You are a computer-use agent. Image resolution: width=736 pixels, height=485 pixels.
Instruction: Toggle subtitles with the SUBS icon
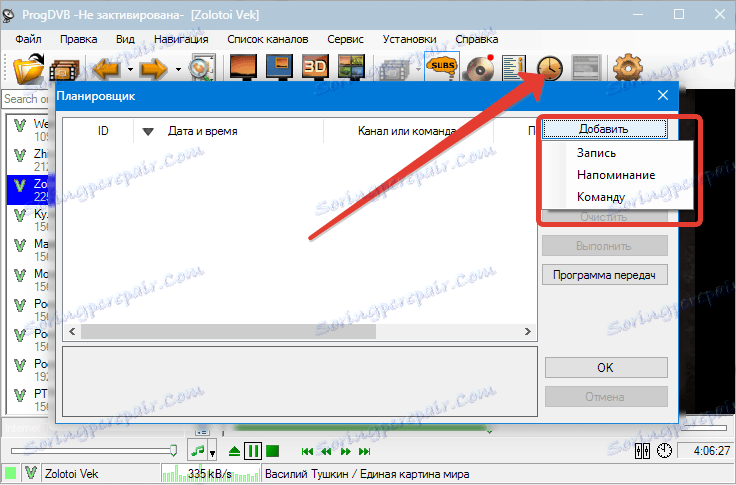pyautogui.click(x=442, y=68)
